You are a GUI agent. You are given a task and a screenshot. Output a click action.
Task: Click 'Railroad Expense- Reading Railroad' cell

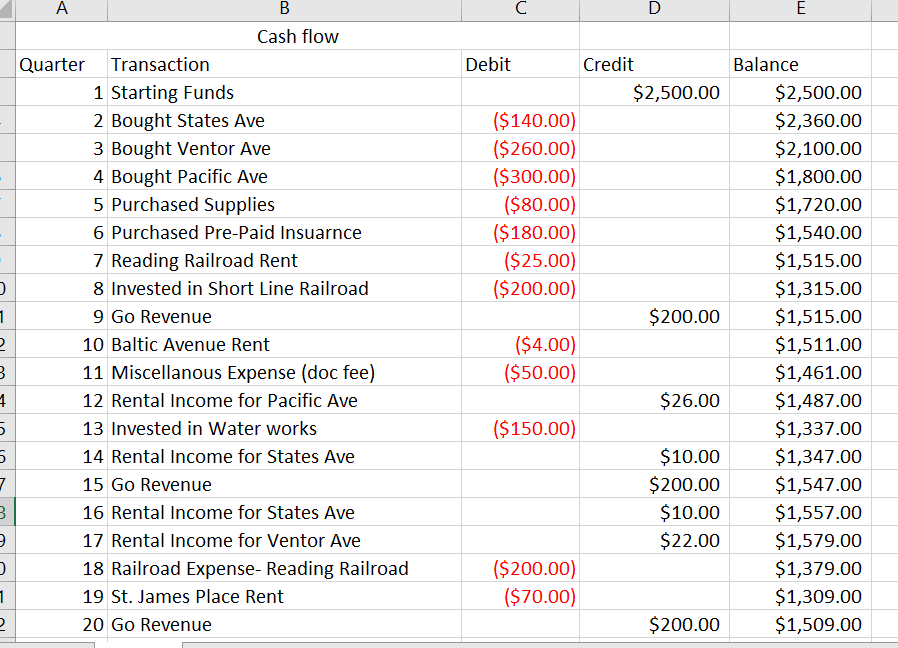click(x=284, y=568)
